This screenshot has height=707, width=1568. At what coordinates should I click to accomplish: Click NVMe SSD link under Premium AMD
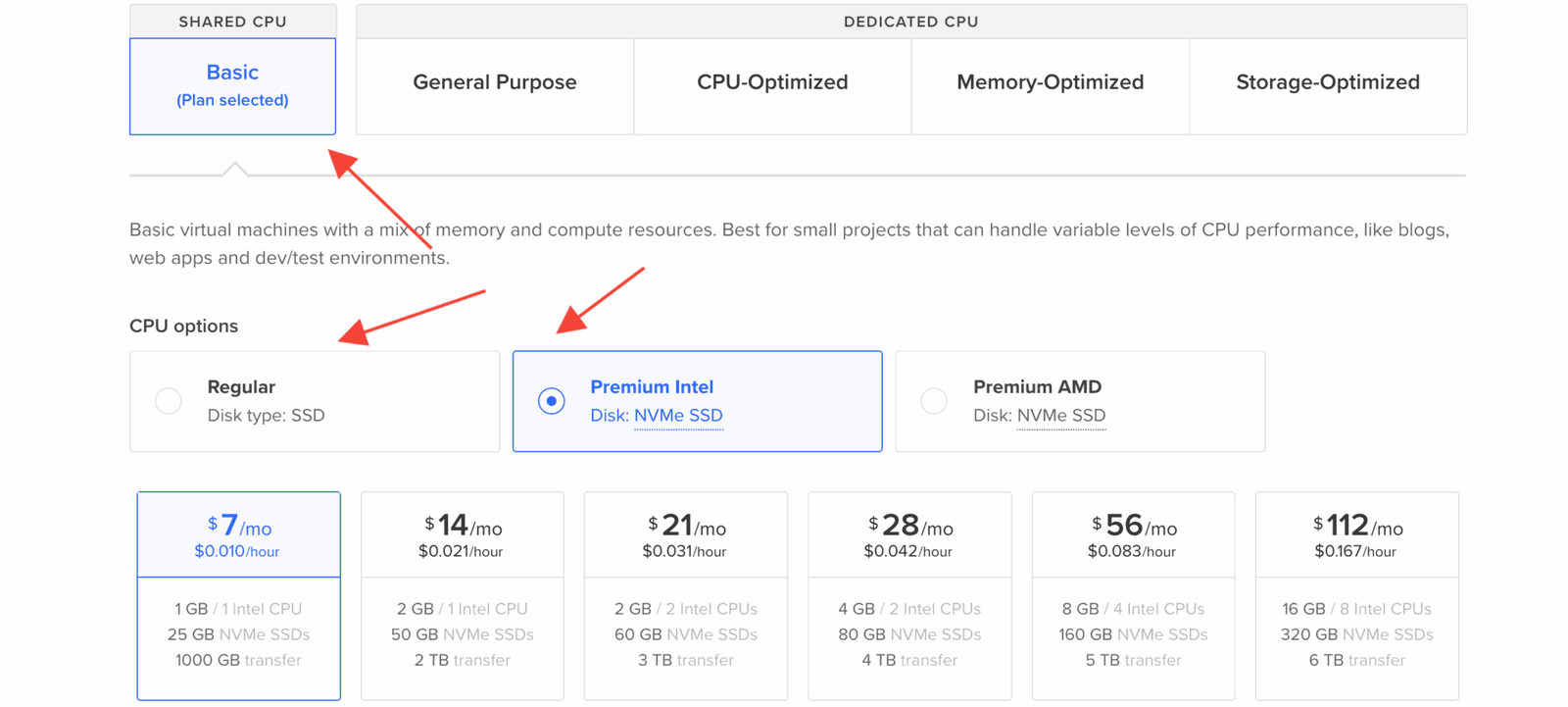1060,416
